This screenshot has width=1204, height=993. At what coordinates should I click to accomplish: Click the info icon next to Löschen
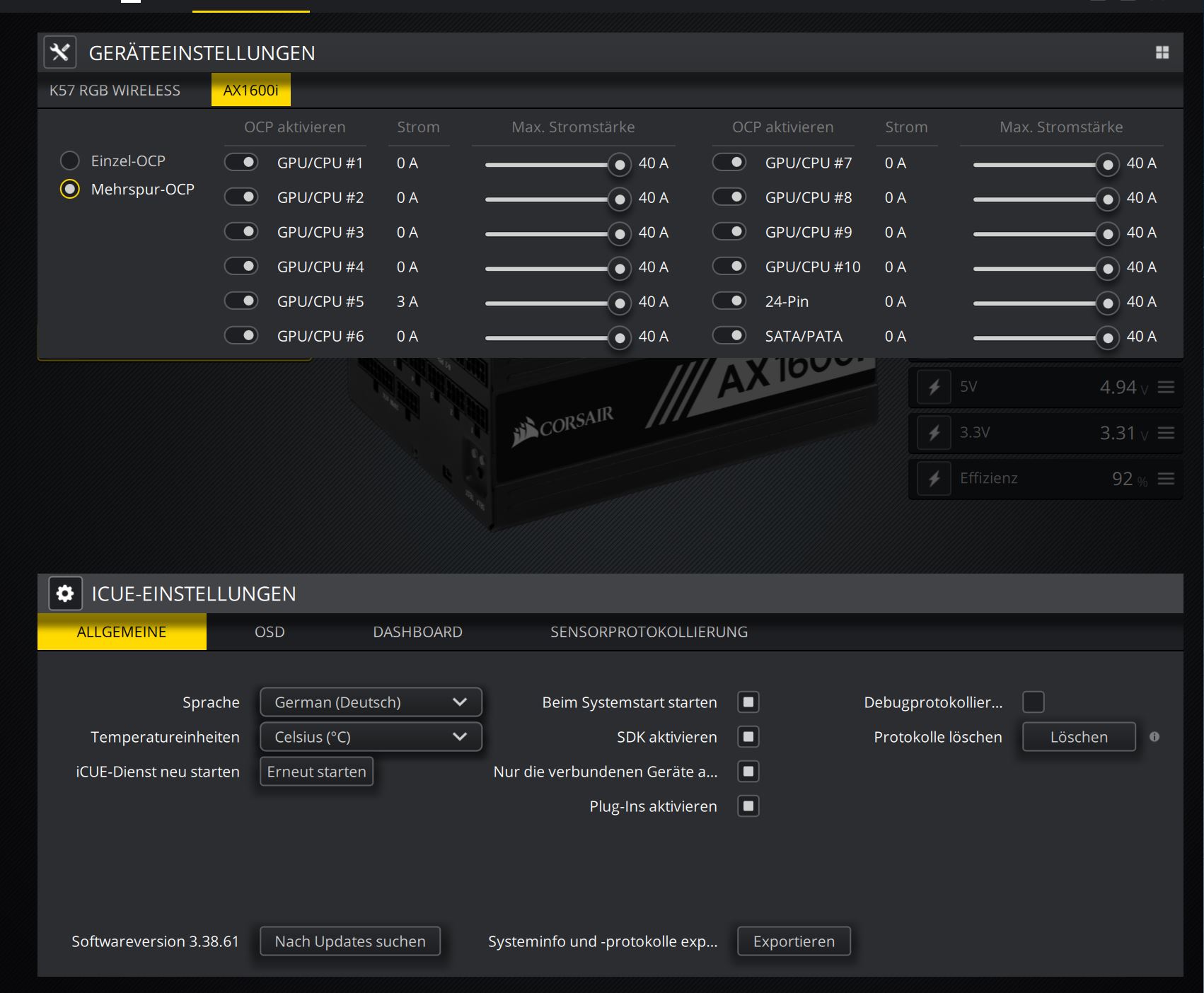1154,737
